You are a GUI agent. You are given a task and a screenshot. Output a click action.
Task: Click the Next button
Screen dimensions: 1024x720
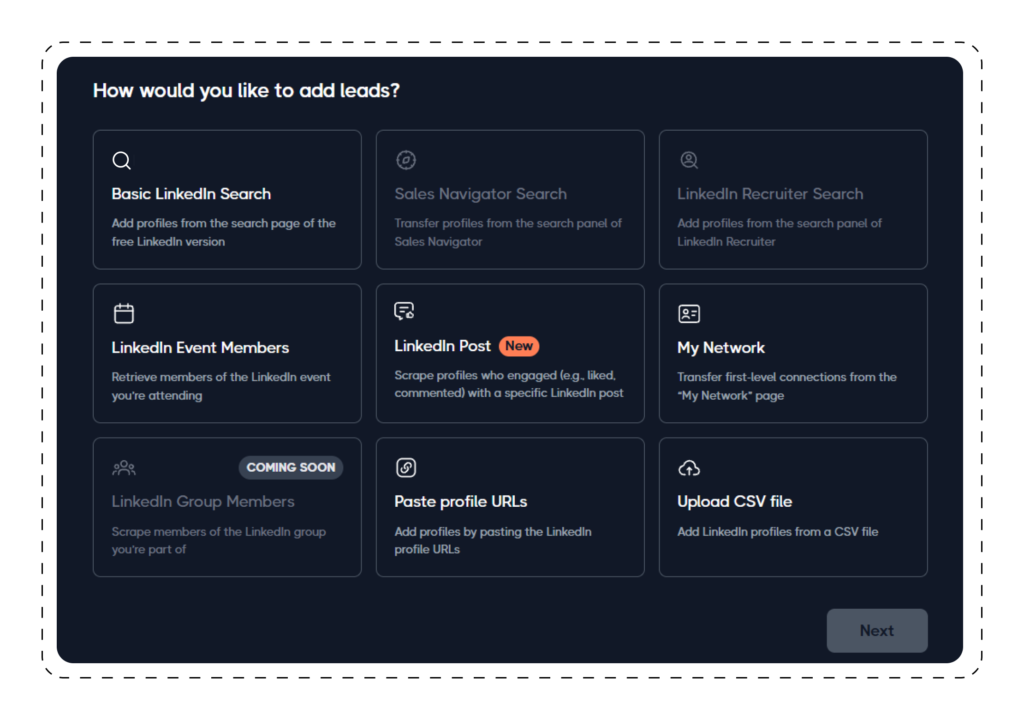click(876, 630)
